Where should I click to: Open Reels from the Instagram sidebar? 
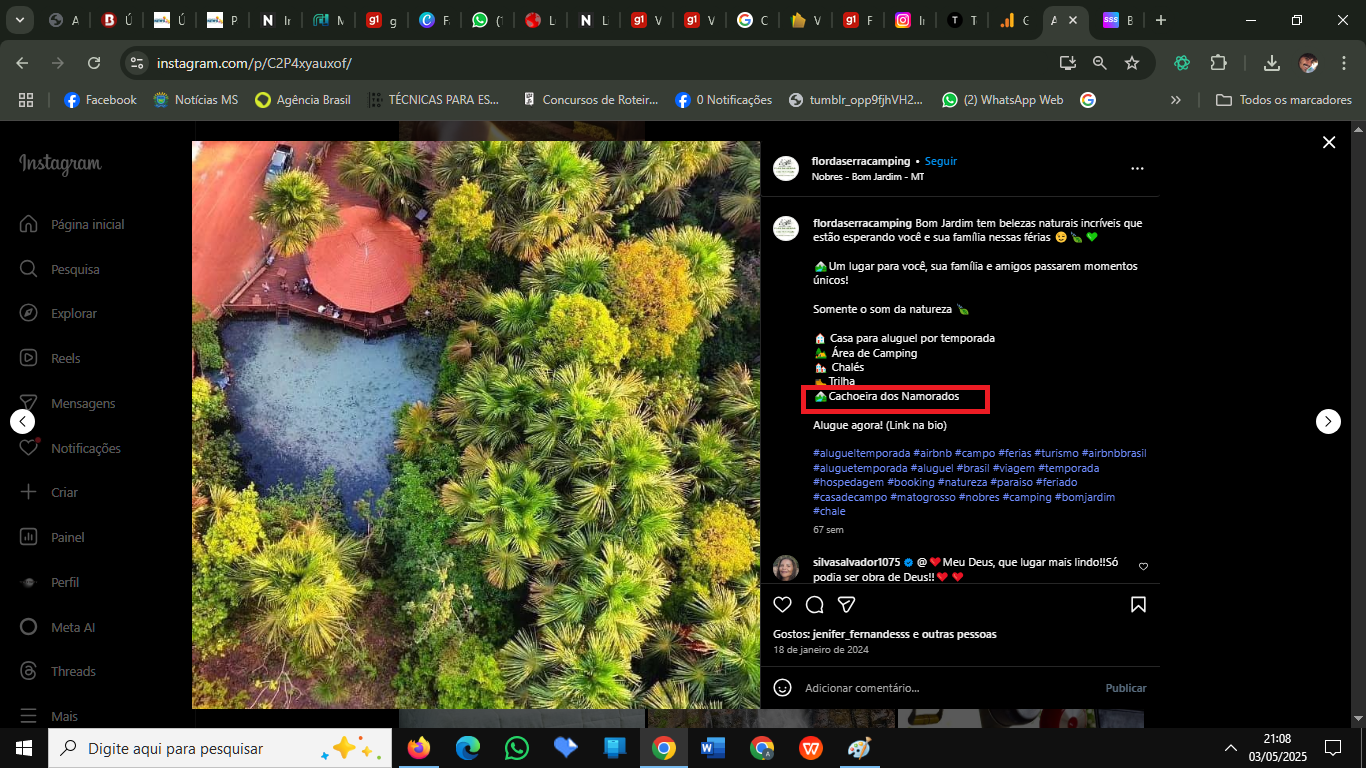(66, 358)
